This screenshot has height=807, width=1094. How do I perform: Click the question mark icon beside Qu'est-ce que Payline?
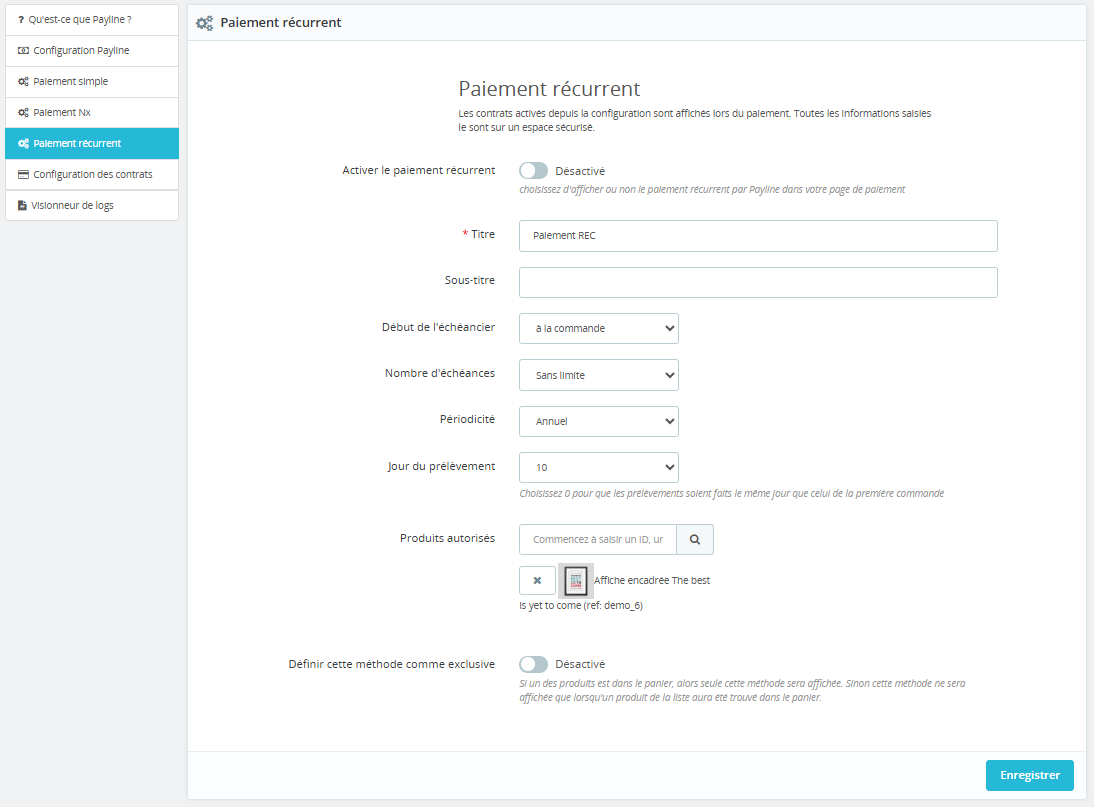[x=21, y=19]
